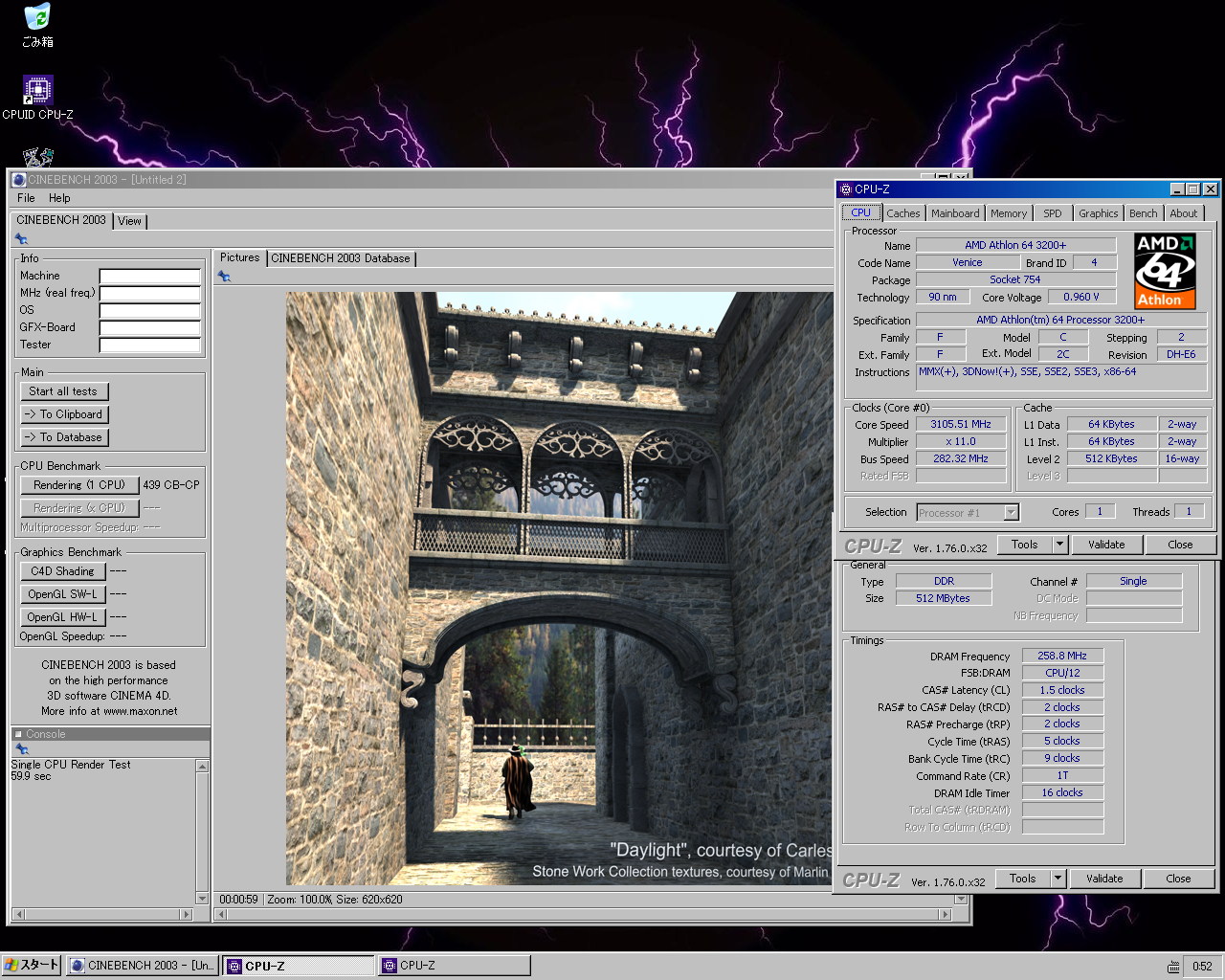This screenshot has width=1225, height=980.
Task: Select the CINEBENCH 2003 tab
Action: tap(61, 220)
